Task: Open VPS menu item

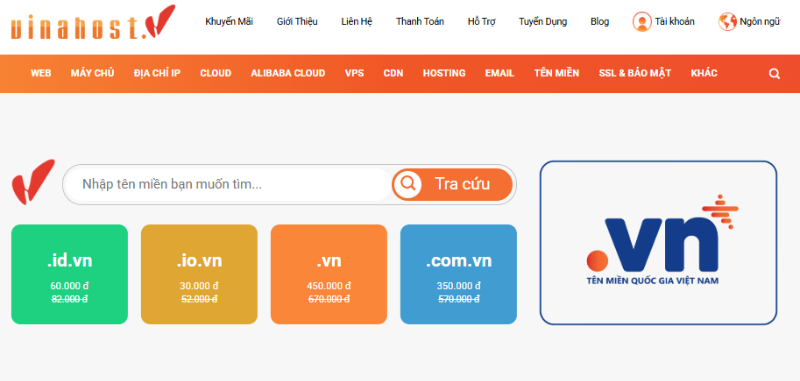Action: pos(354,73)
